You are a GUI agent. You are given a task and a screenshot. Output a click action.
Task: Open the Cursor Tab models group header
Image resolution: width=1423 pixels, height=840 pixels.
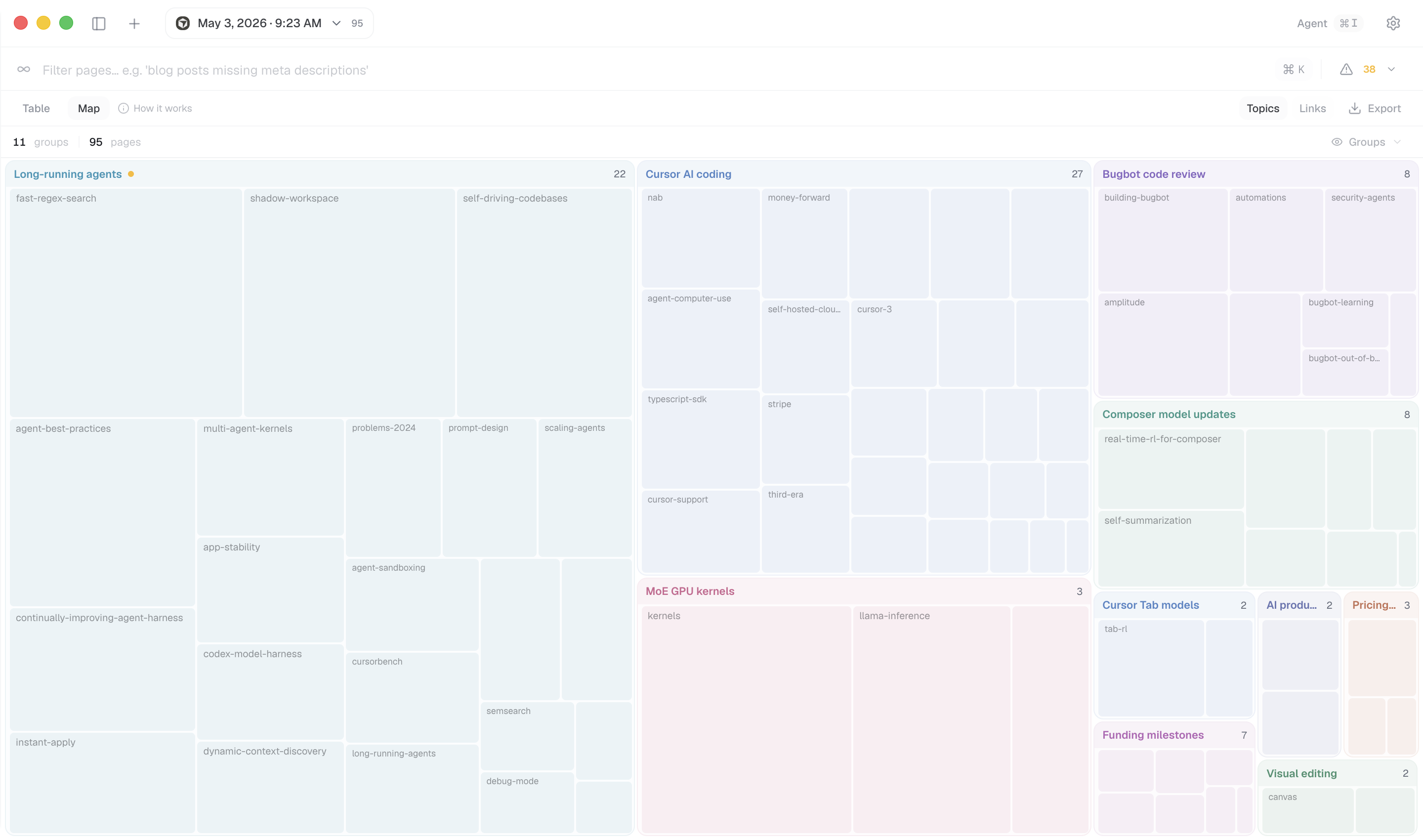1174,605
